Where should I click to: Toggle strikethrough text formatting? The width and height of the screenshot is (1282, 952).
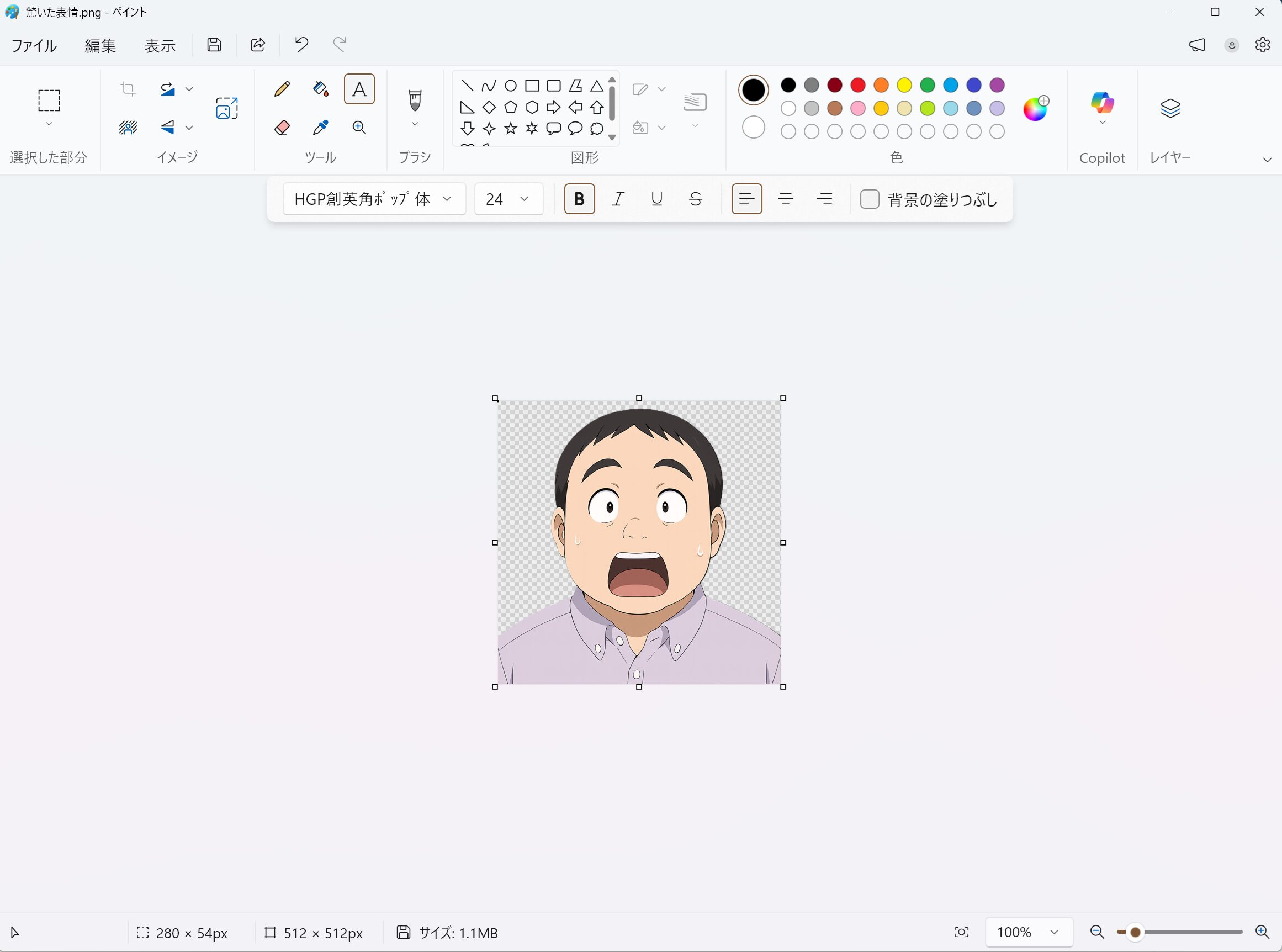(696, 199)
